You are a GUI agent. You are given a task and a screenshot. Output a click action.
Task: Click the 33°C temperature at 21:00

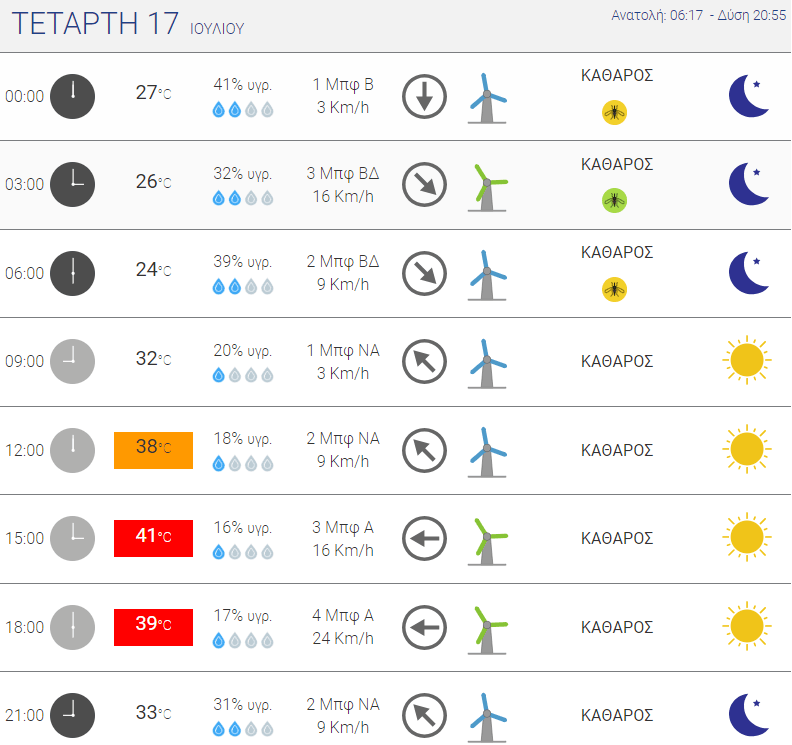[x=154, y=713]
